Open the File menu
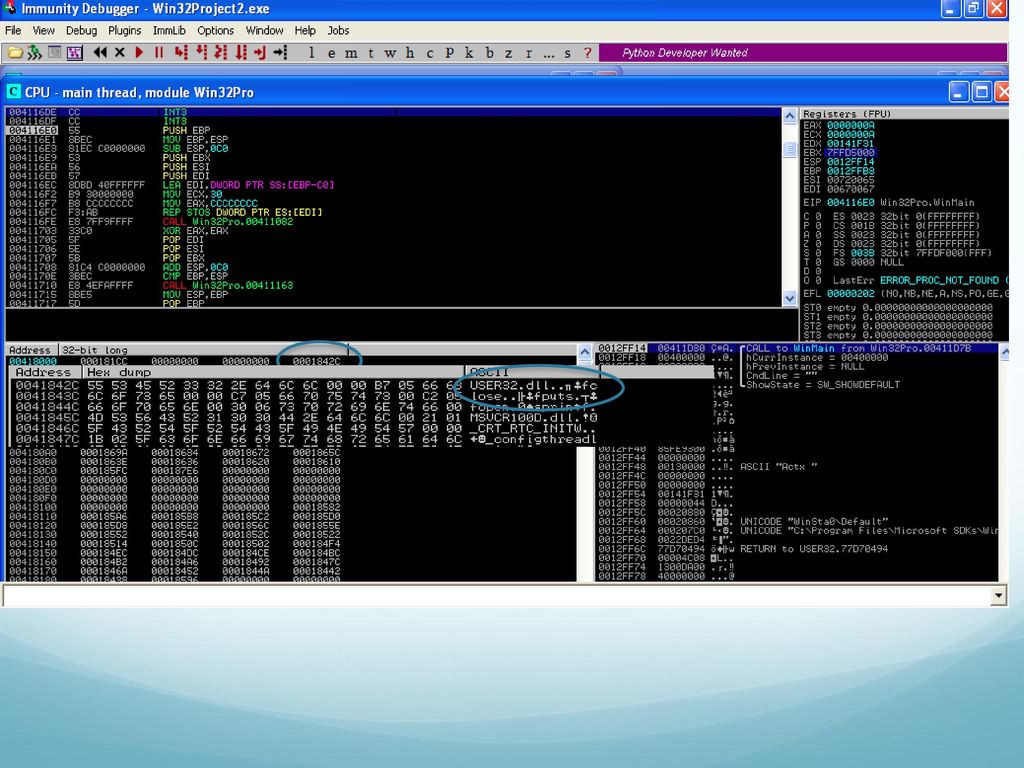1024x768 pixels. click(13, 30)
